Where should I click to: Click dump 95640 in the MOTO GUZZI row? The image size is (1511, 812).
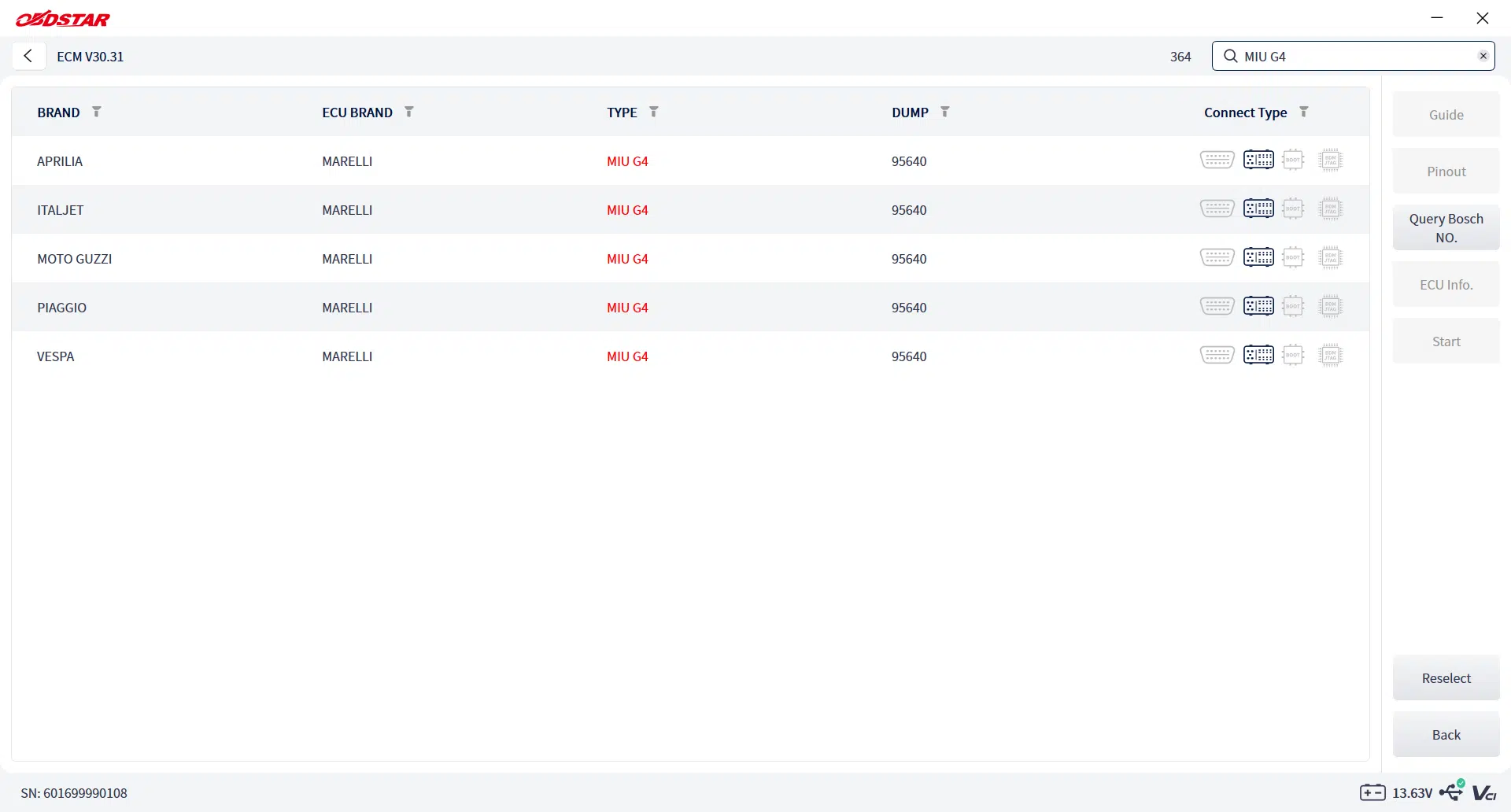(909, 259)
